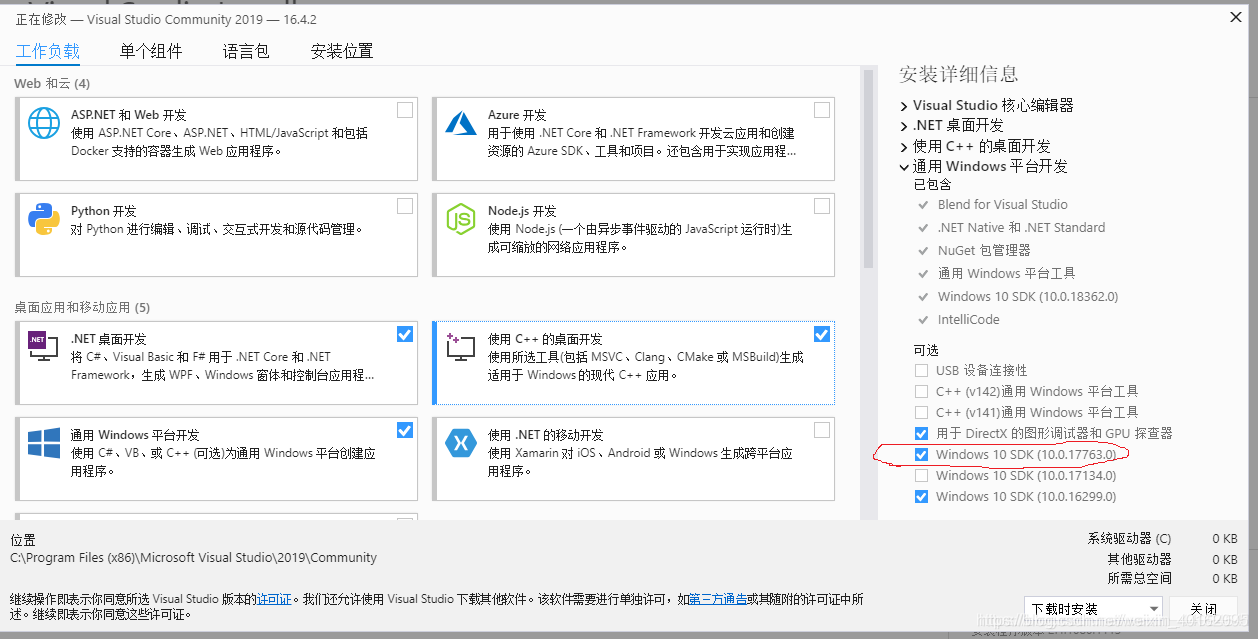Viewport: 1258px width, 639px height.
Task: Click the included Windows 10 SDK (10.0.18362.0) item
Action: pyautogui.click(x=1028, y=296)
